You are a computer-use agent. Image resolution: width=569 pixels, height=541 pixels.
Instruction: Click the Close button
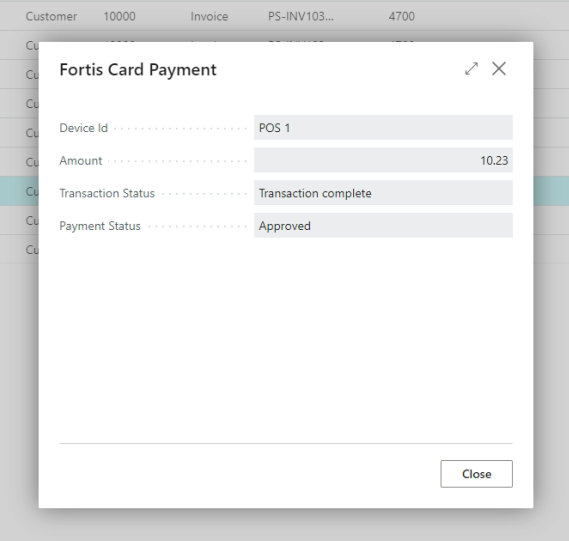pos(476,474)
